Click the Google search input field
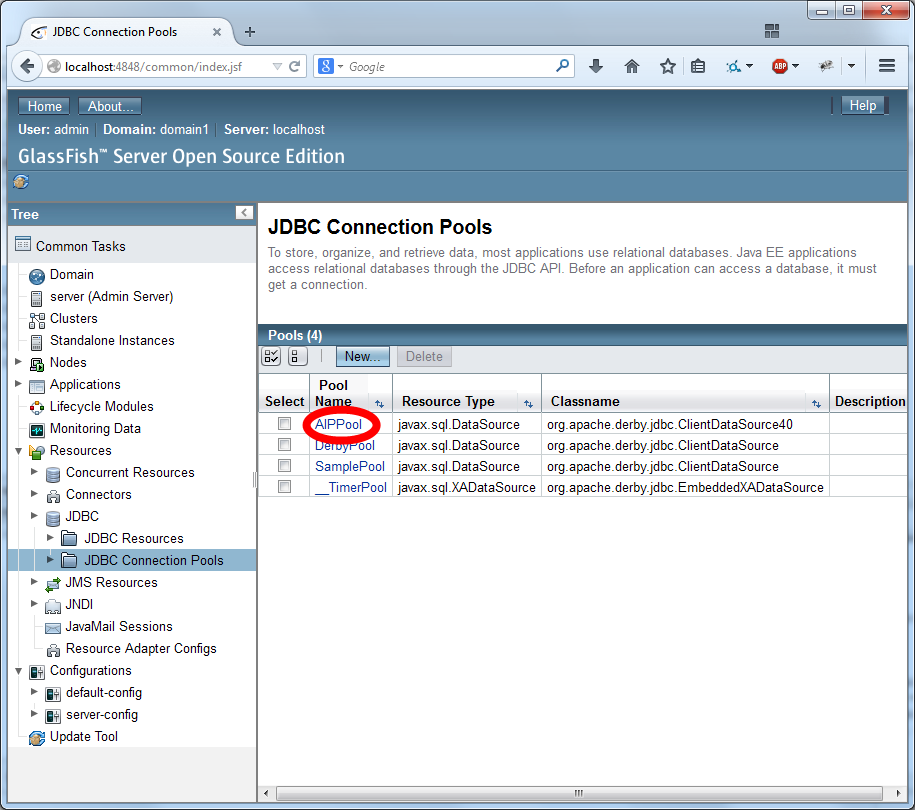 pos(450,66)
